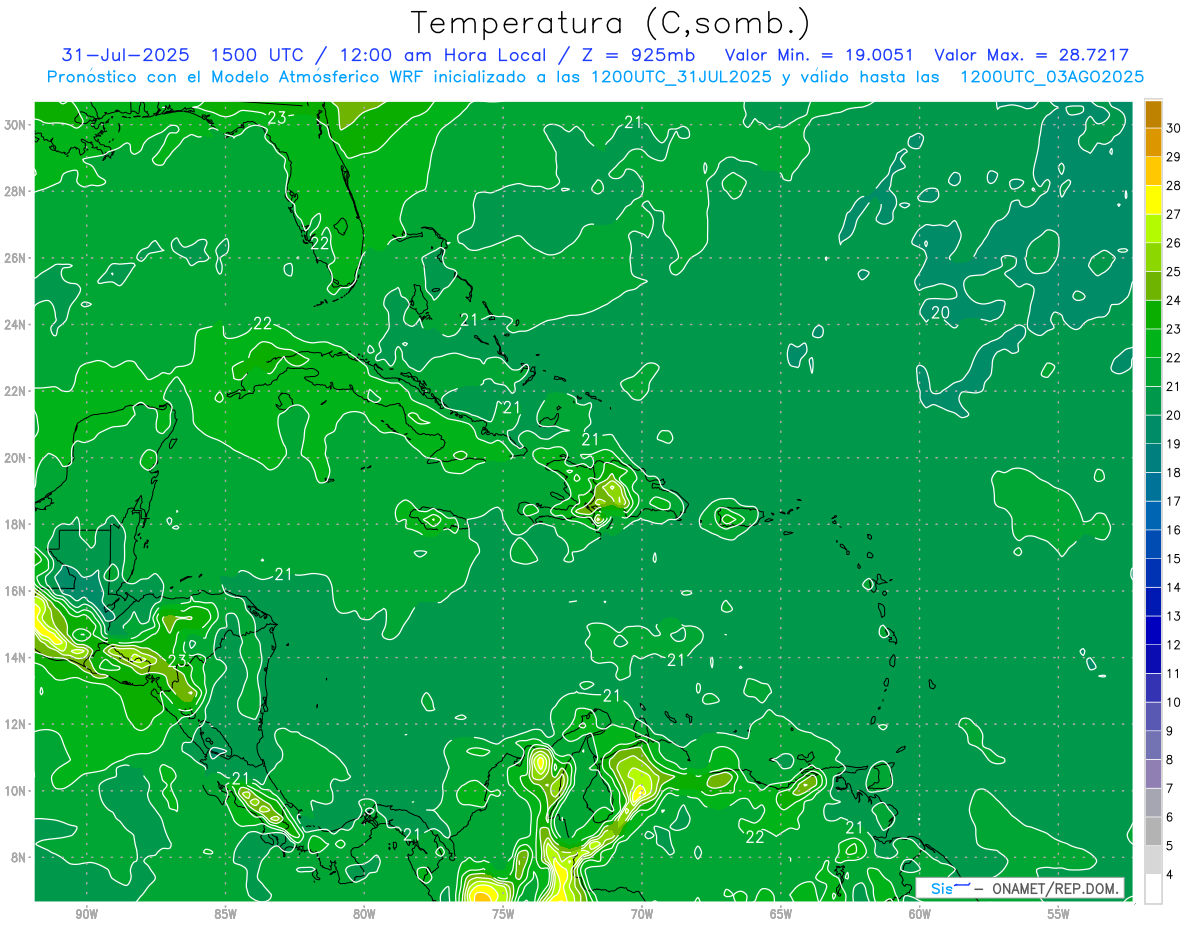Click the legend value '29'
1200x927 pixels.
click(1174, 157)
